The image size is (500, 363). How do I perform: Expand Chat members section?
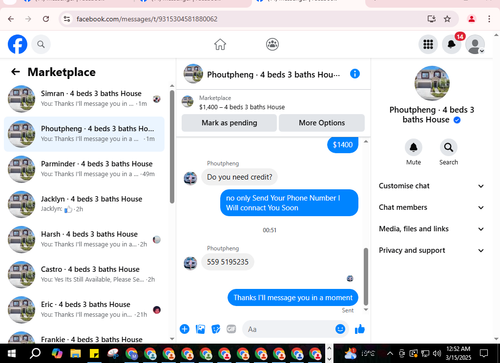(431, 207)
